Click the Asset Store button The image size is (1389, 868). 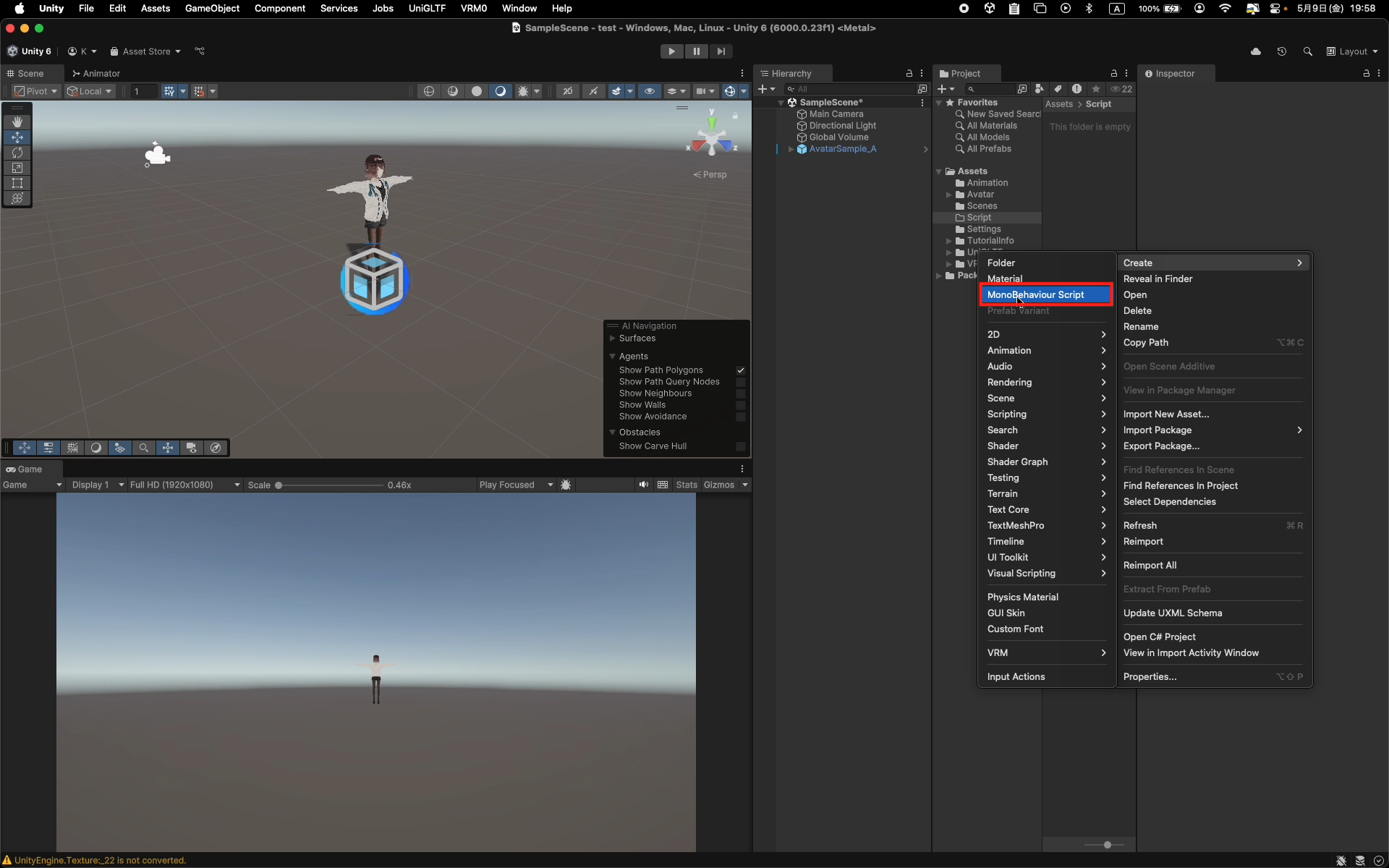[145, 51]
